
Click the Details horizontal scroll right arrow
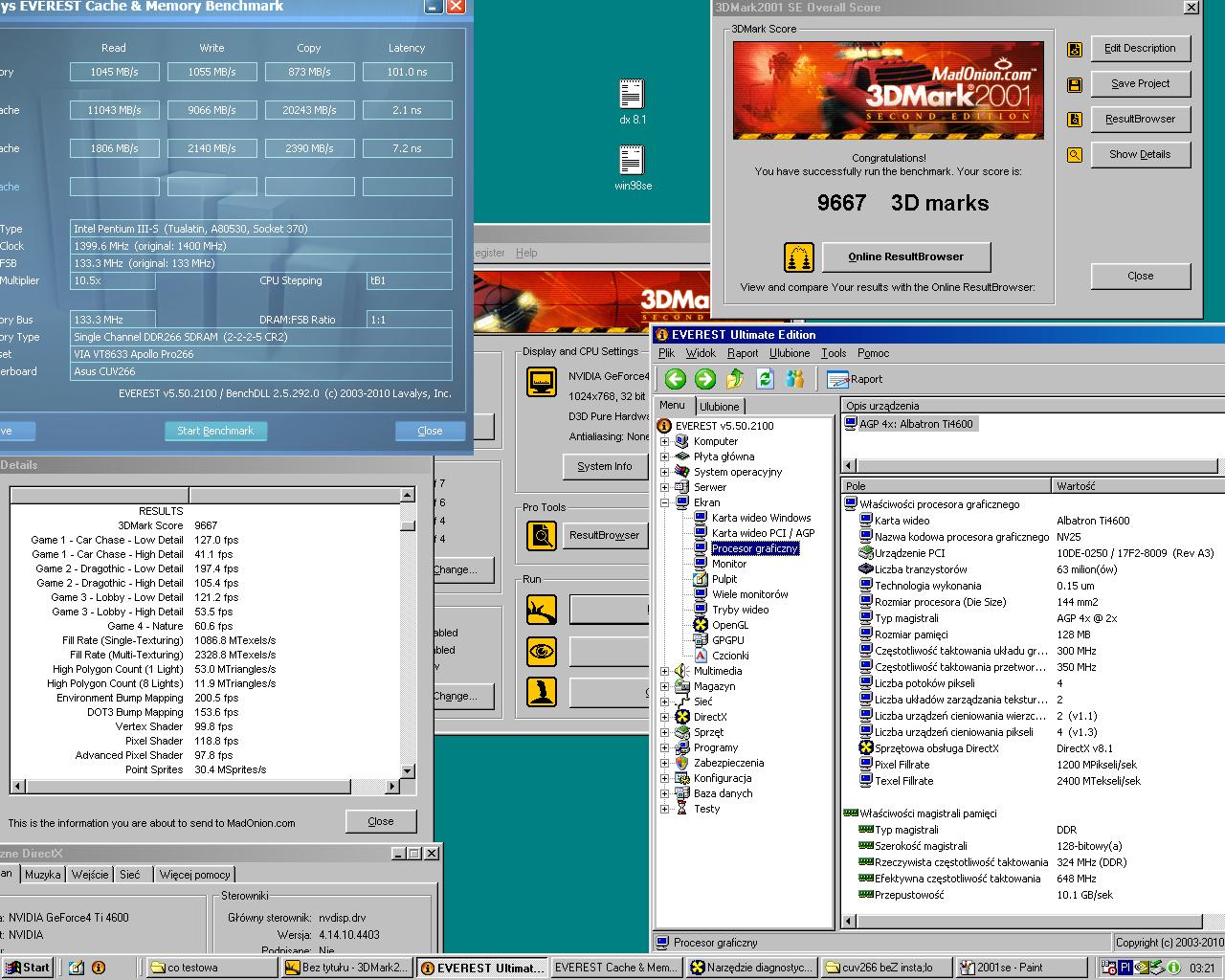(x=392, y=787)
